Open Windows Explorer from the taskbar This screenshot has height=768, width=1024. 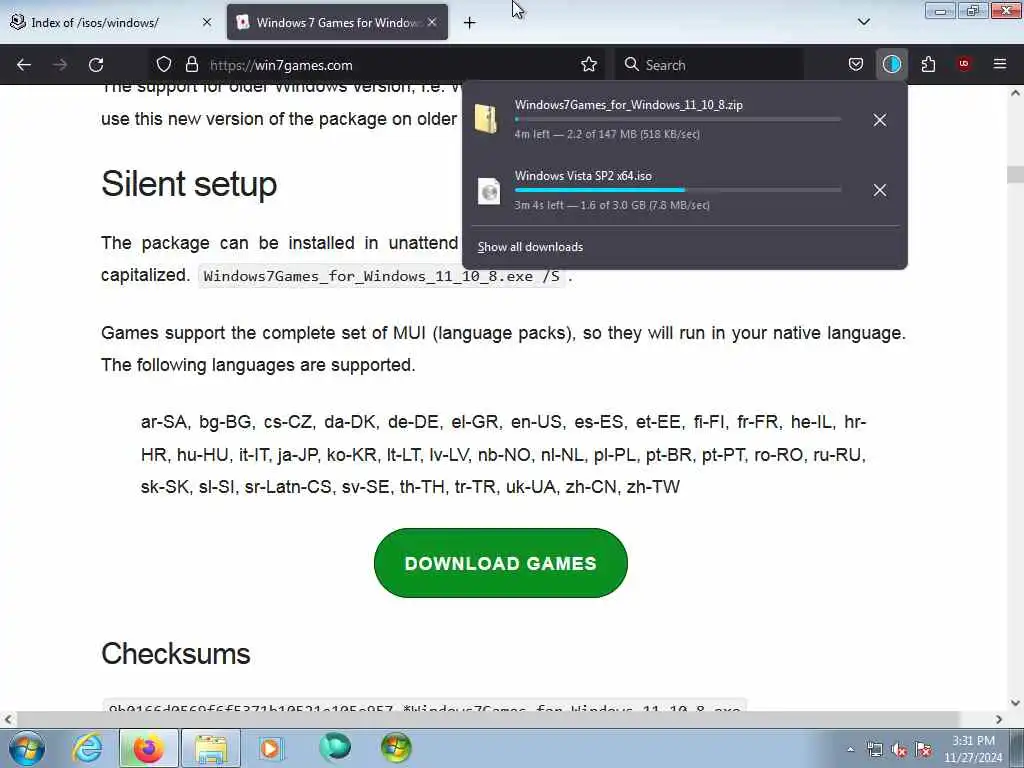tap(211, 748)
